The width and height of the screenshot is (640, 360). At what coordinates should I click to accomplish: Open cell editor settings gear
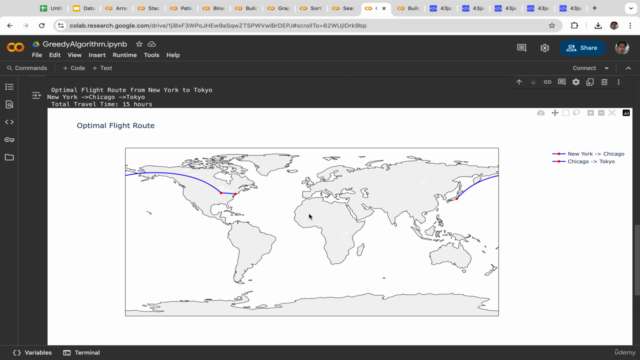[x=576, y=82]
